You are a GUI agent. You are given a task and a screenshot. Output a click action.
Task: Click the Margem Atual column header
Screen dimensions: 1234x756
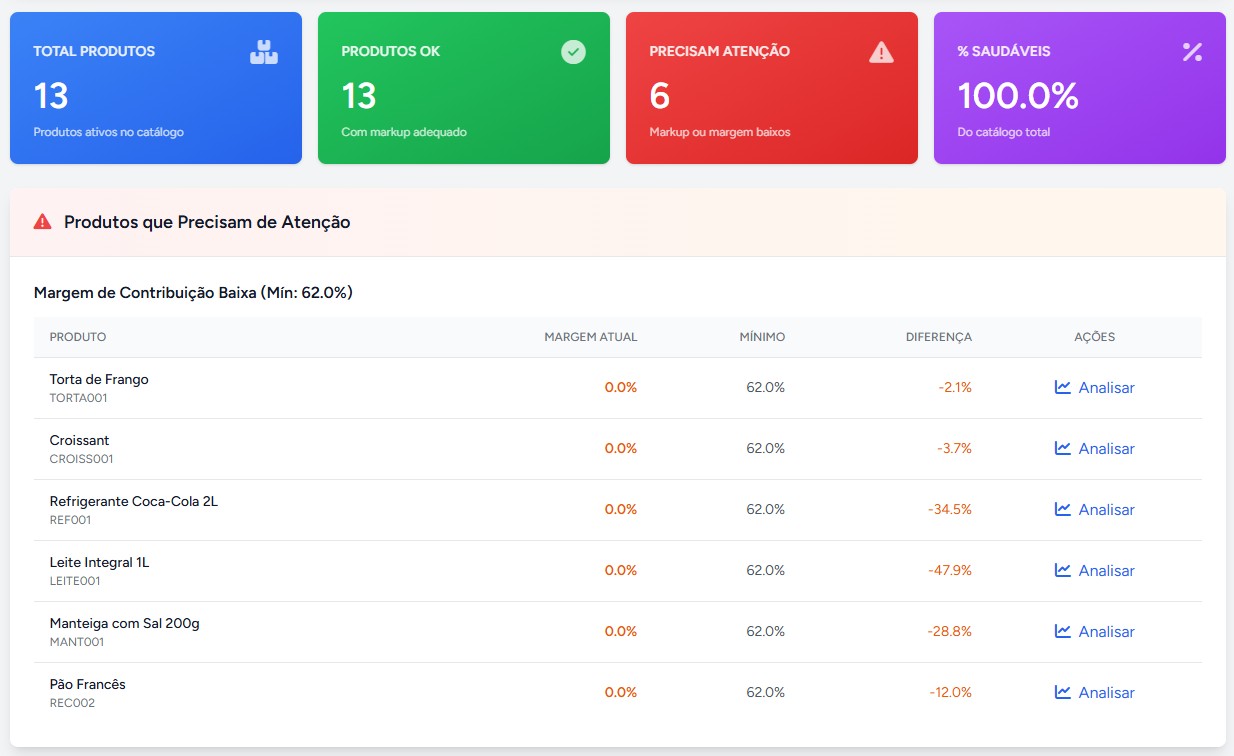coord(590,337)
